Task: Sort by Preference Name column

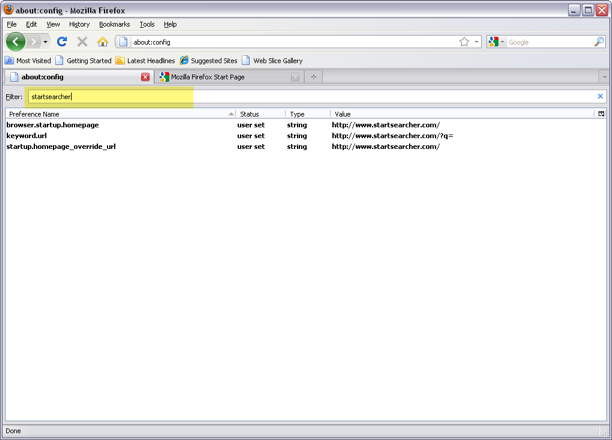Action: click(120, 114)
